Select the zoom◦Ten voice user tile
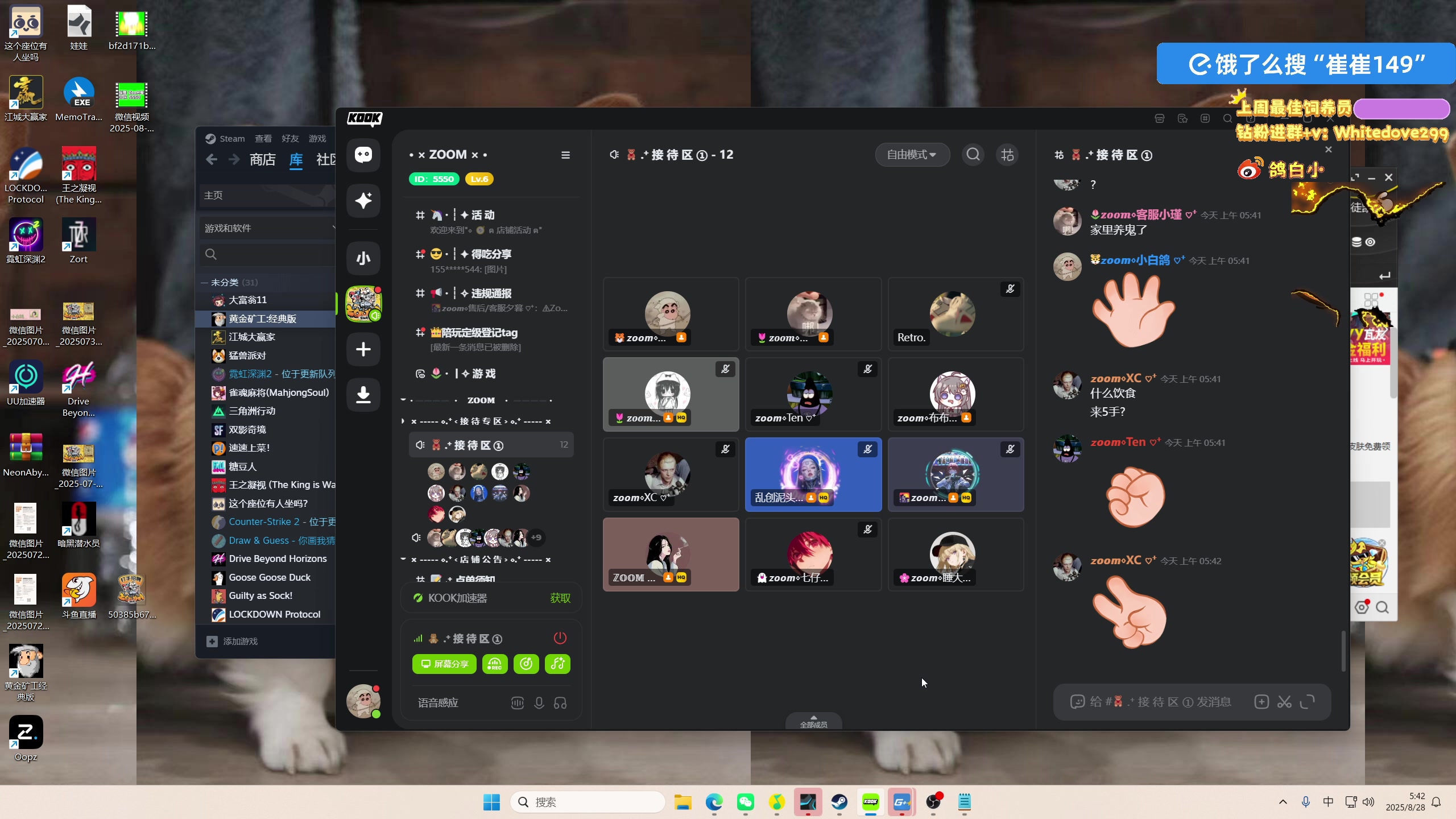 813,395
